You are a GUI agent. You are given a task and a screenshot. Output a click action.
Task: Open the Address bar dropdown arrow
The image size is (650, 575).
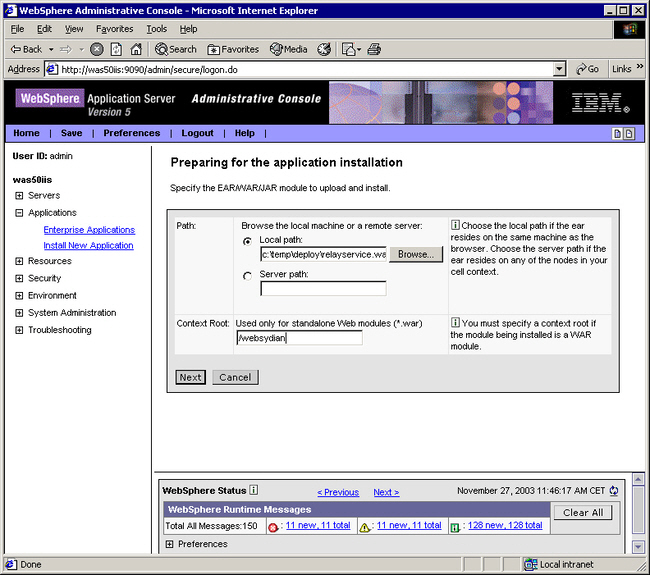(x=560, y=69)
